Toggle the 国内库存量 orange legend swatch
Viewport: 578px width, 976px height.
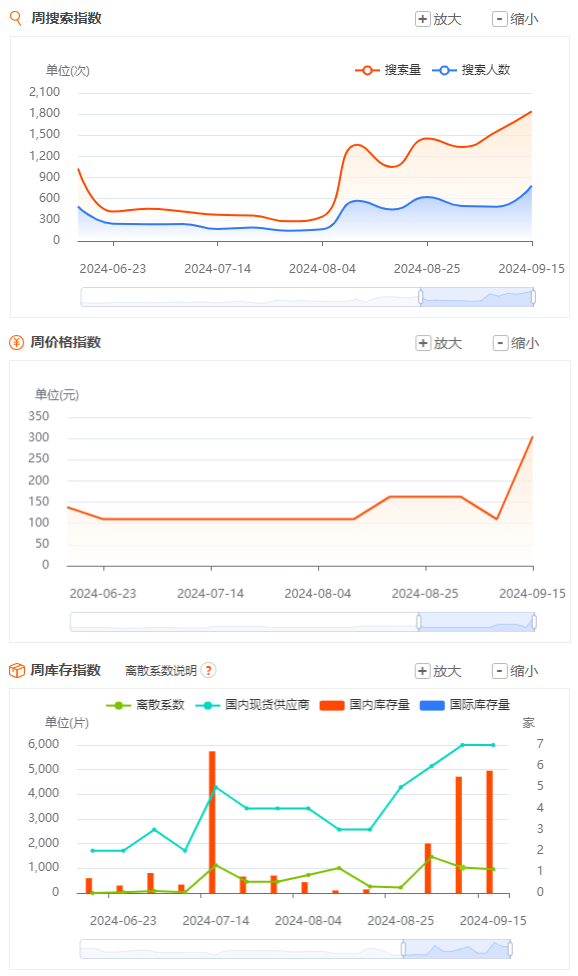332,705
